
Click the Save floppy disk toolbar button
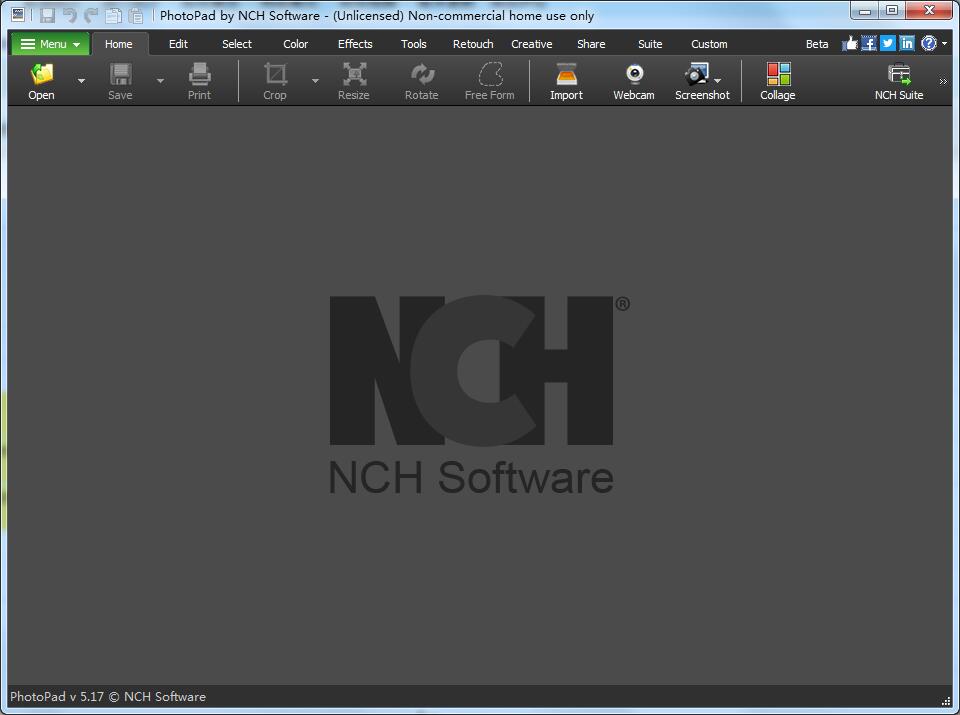click(x=120, y=81)
